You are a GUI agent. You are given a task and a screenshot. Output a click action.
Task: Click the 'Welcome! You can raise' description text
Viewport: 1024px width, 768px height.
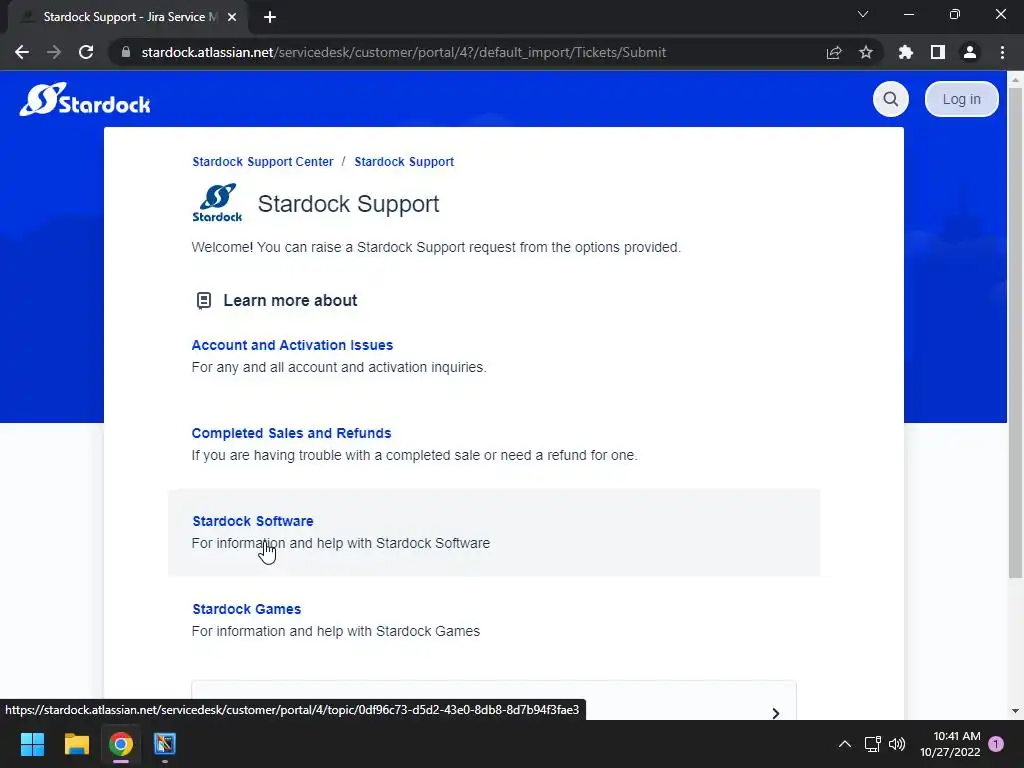pyautogui.click(x=436, y=248)
